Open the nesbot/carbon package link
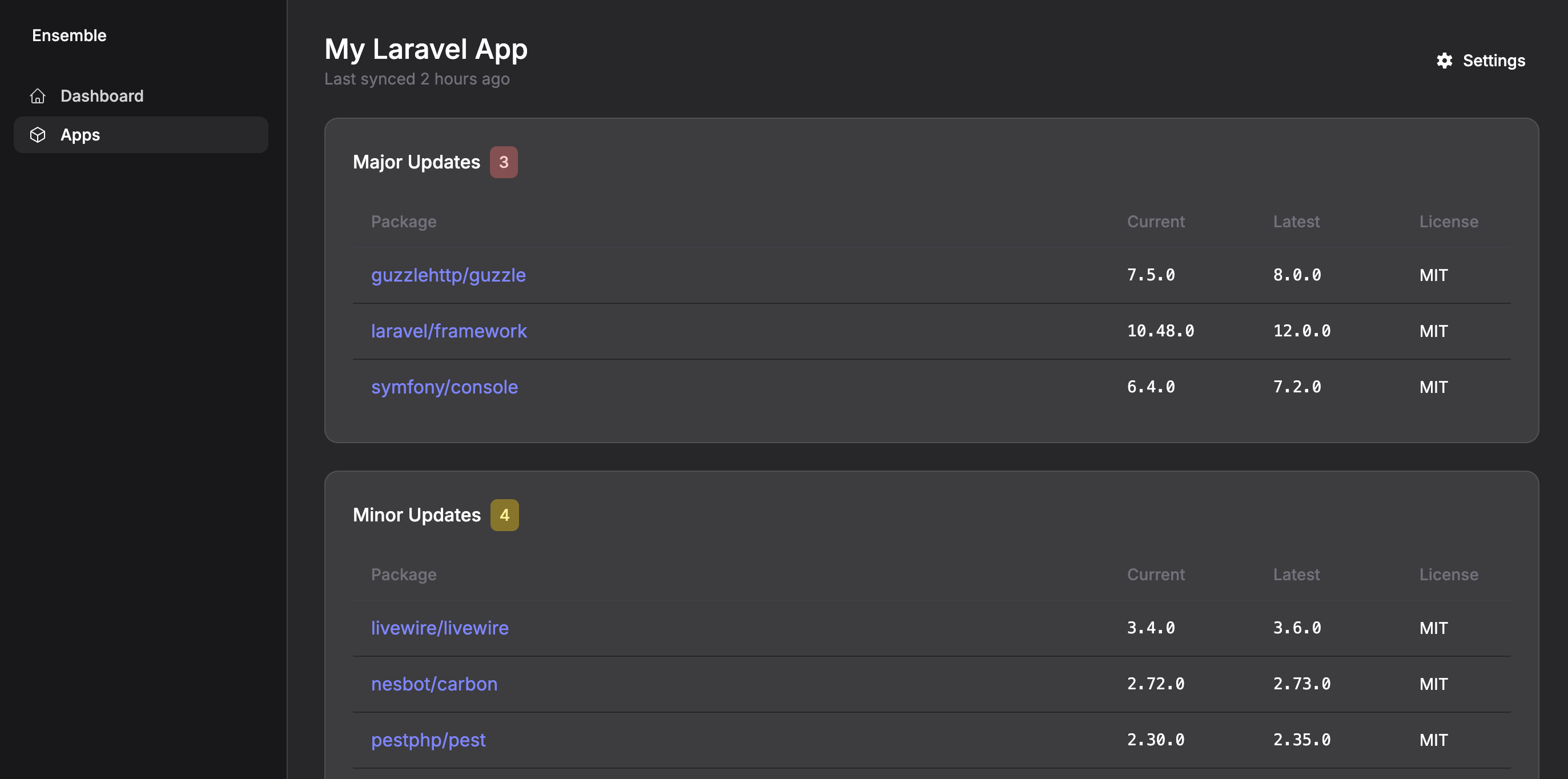Screen dimensions: 1568x779 click(x=434, y=684)
